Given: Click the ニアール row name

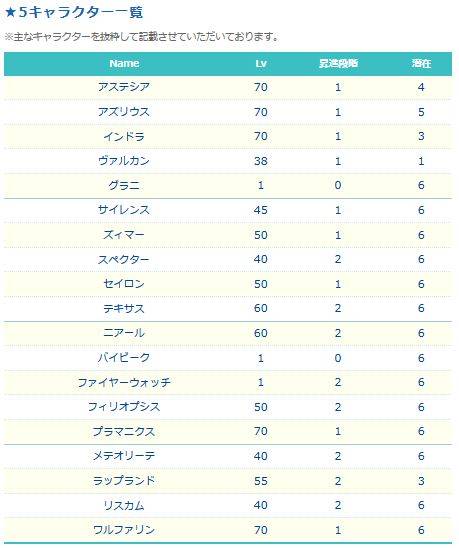Looking at the screenshot, I should tap(124, 333).
